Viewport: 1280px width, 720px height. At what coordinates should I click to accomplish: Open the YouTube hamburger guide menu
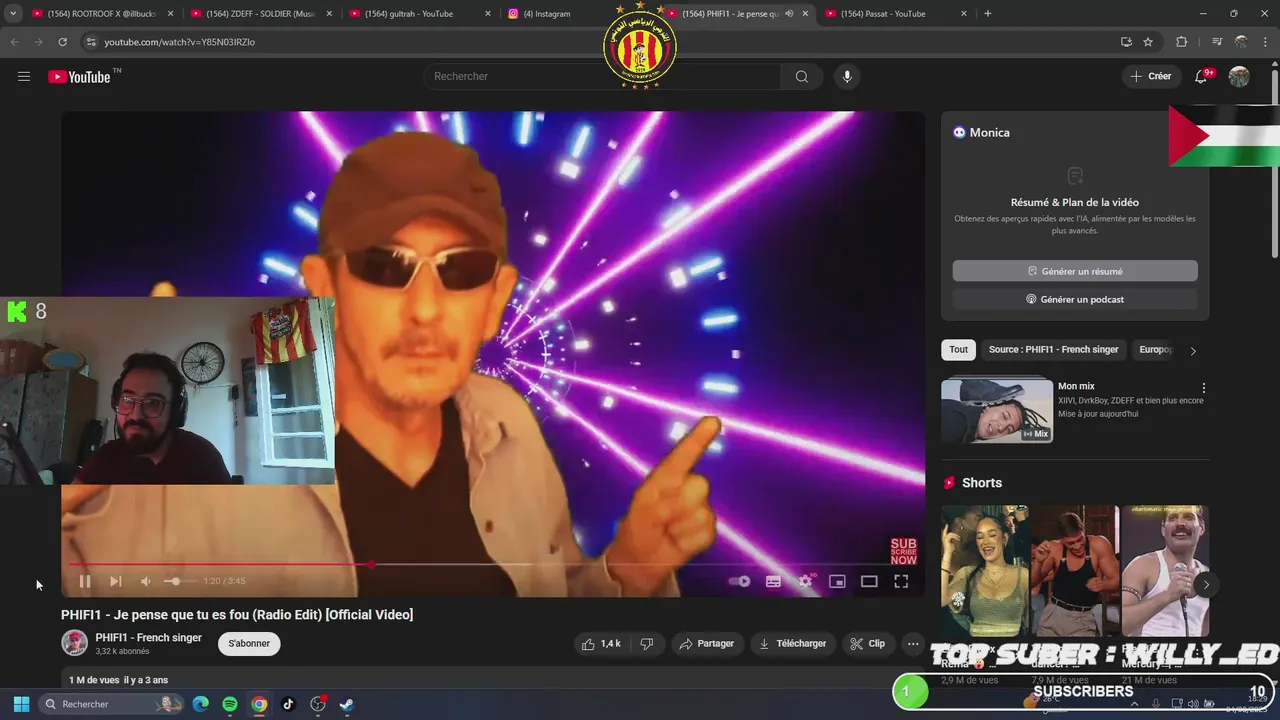tap(24, 77)
